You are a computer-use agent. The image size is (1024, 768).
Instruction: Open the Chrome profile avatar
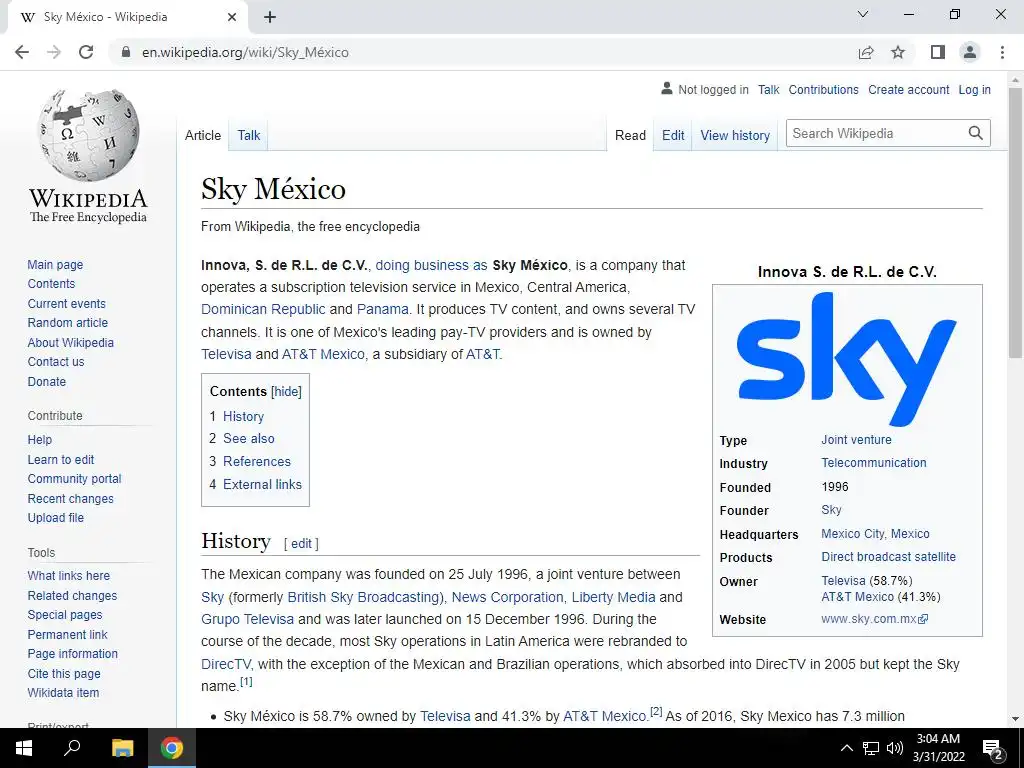(970, 52)
